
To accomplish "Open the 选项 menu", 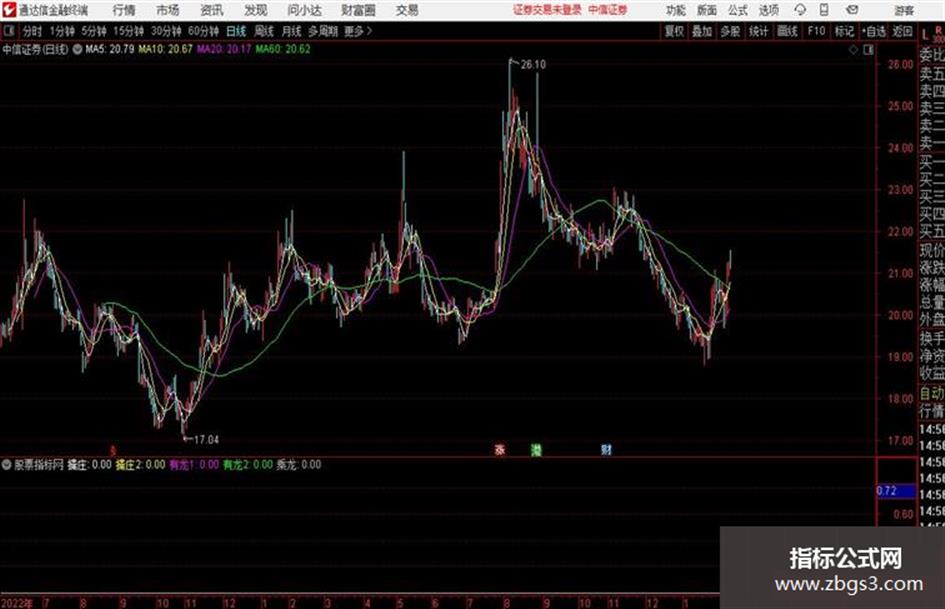I will pyautogui.click(x=768, y=10).
